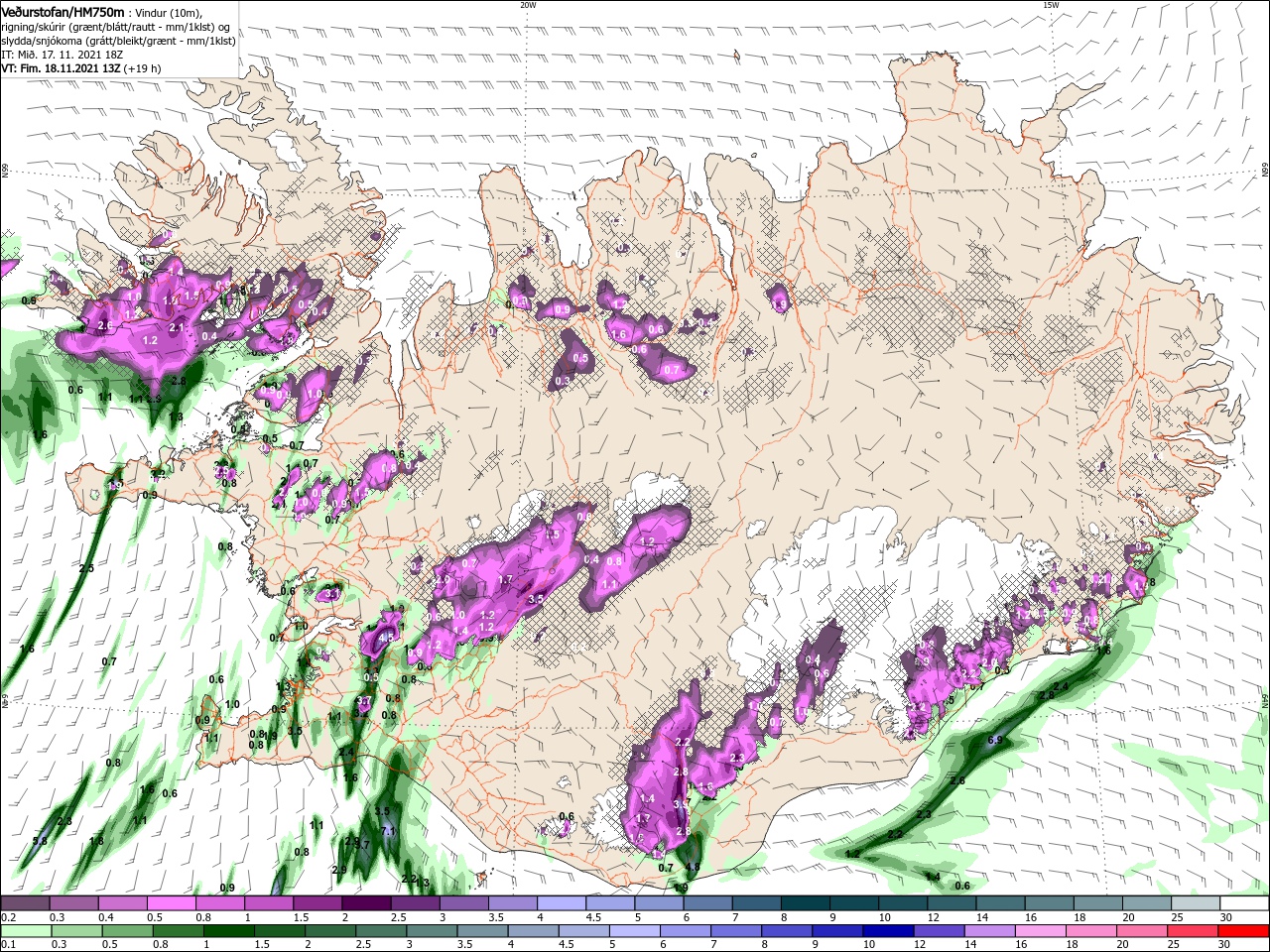Click the palest green swatch above 0.1 in the lower rain legend row

pyautogui.click(x=26, y=931)
